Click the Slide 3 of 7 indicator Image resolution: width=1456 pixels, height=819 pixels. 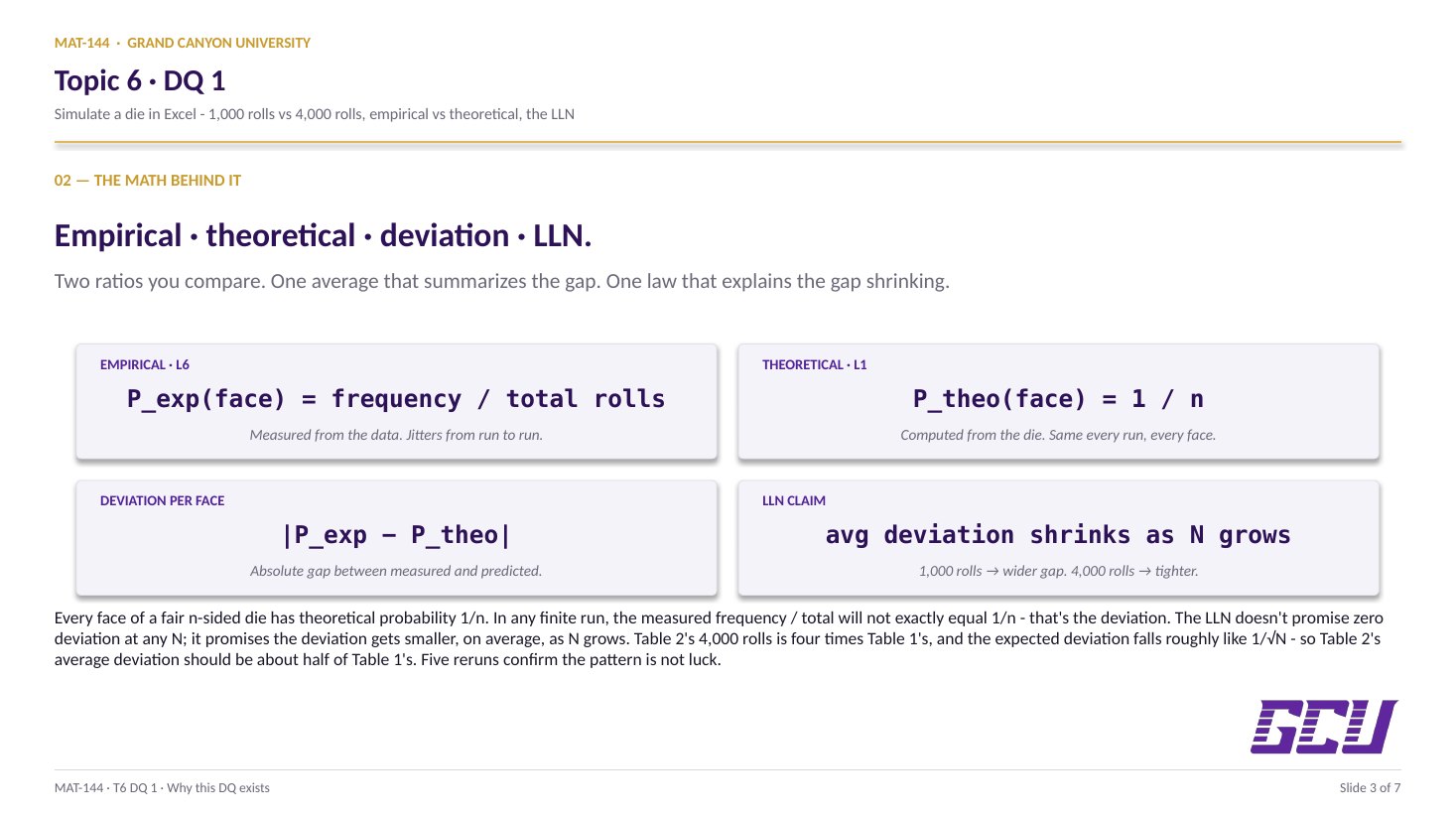tap(1370, 788)
